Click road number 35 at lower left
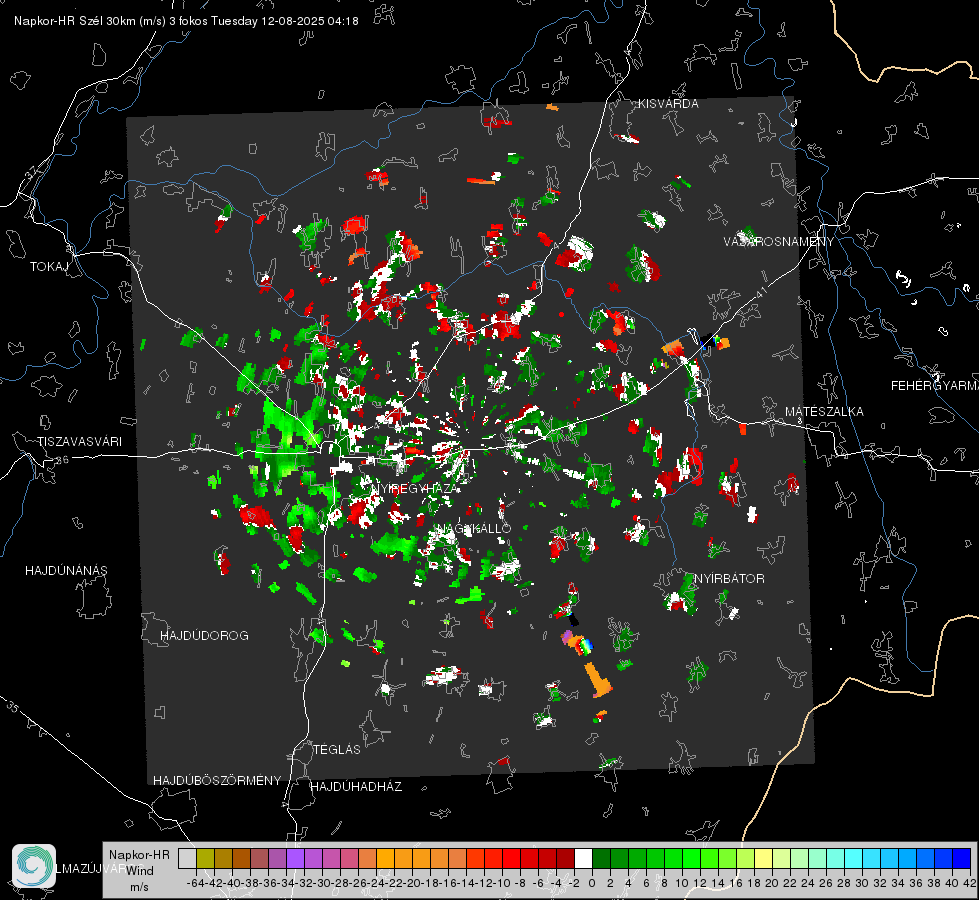Viewport: 979px width, 900px height. 12,706
